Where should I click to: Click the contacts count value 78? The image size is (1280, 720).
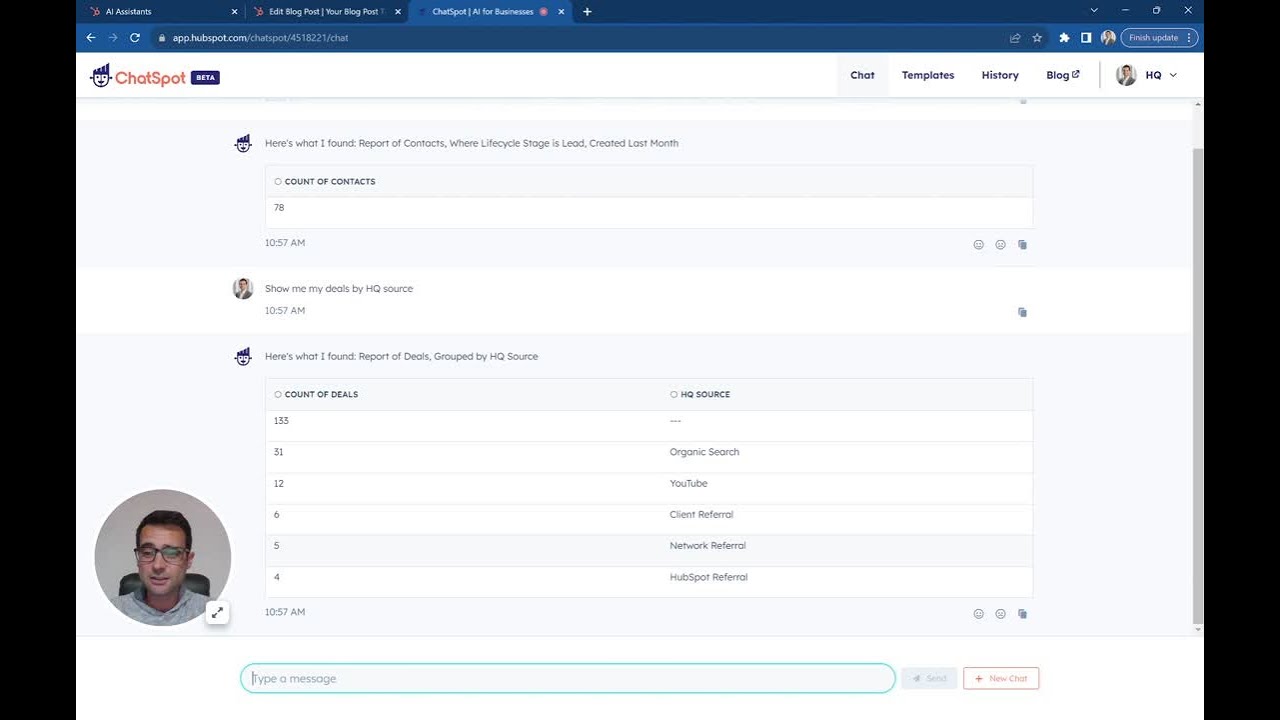click(x=279, y=208)
